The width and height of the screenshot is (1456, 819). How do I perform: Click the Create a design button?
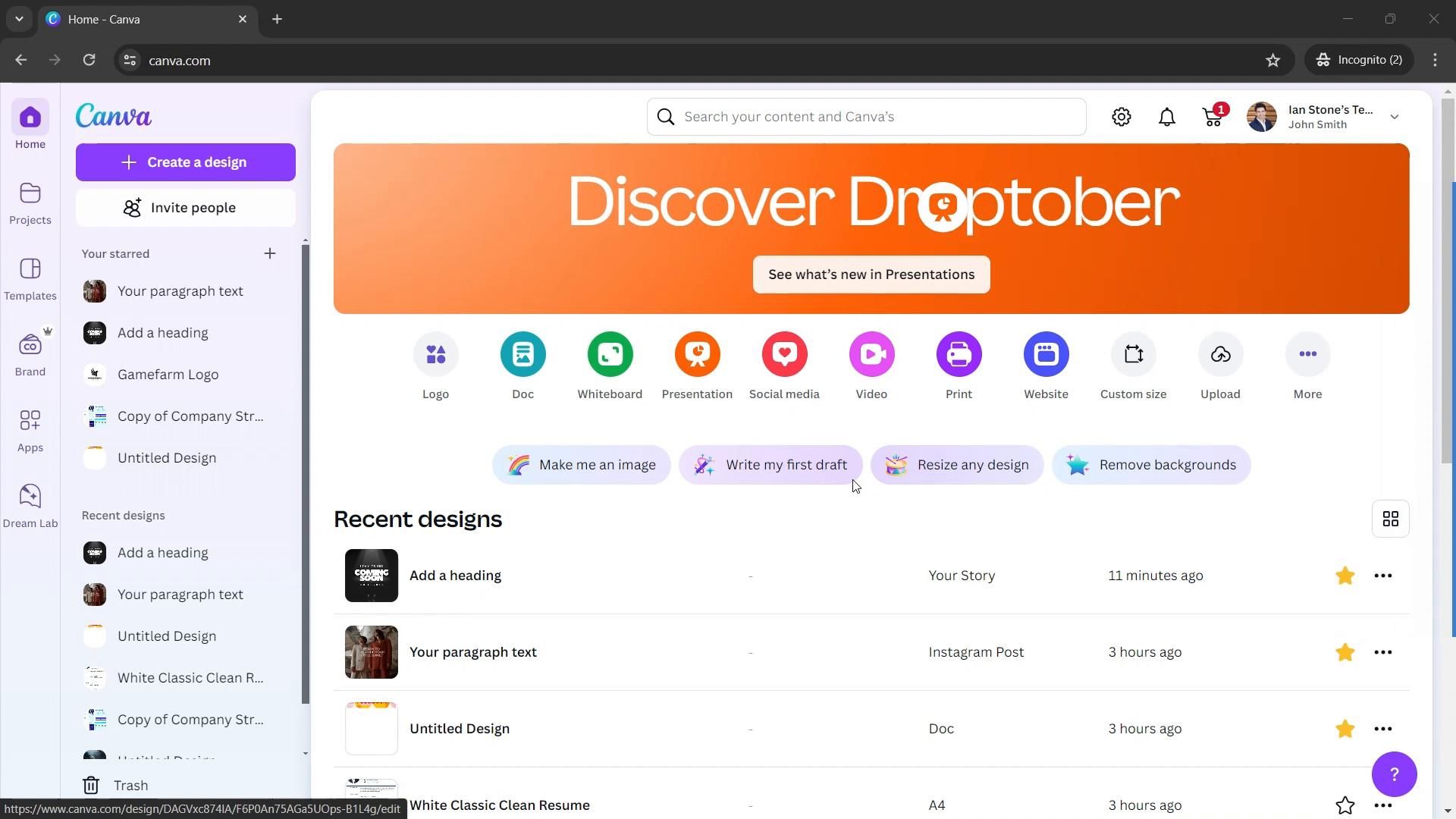[x=185, y=162]
